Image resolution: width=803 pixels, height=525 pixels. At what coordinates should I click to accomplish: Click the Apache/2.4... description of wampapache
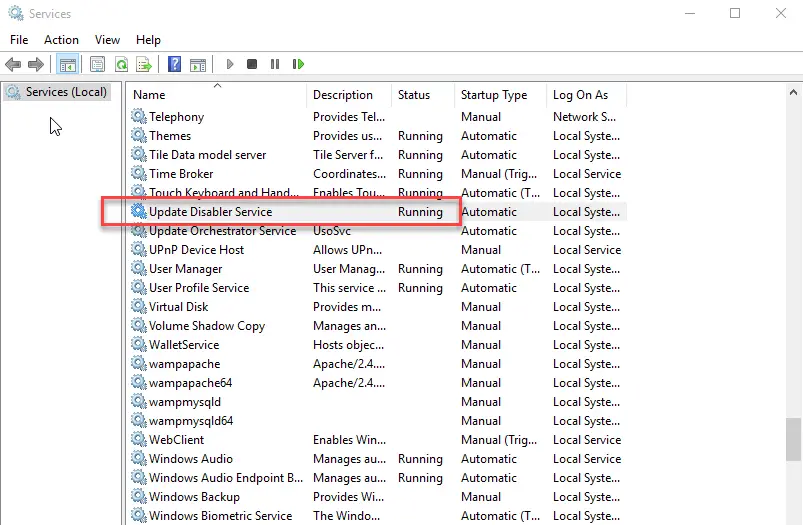tap(349, 364)
